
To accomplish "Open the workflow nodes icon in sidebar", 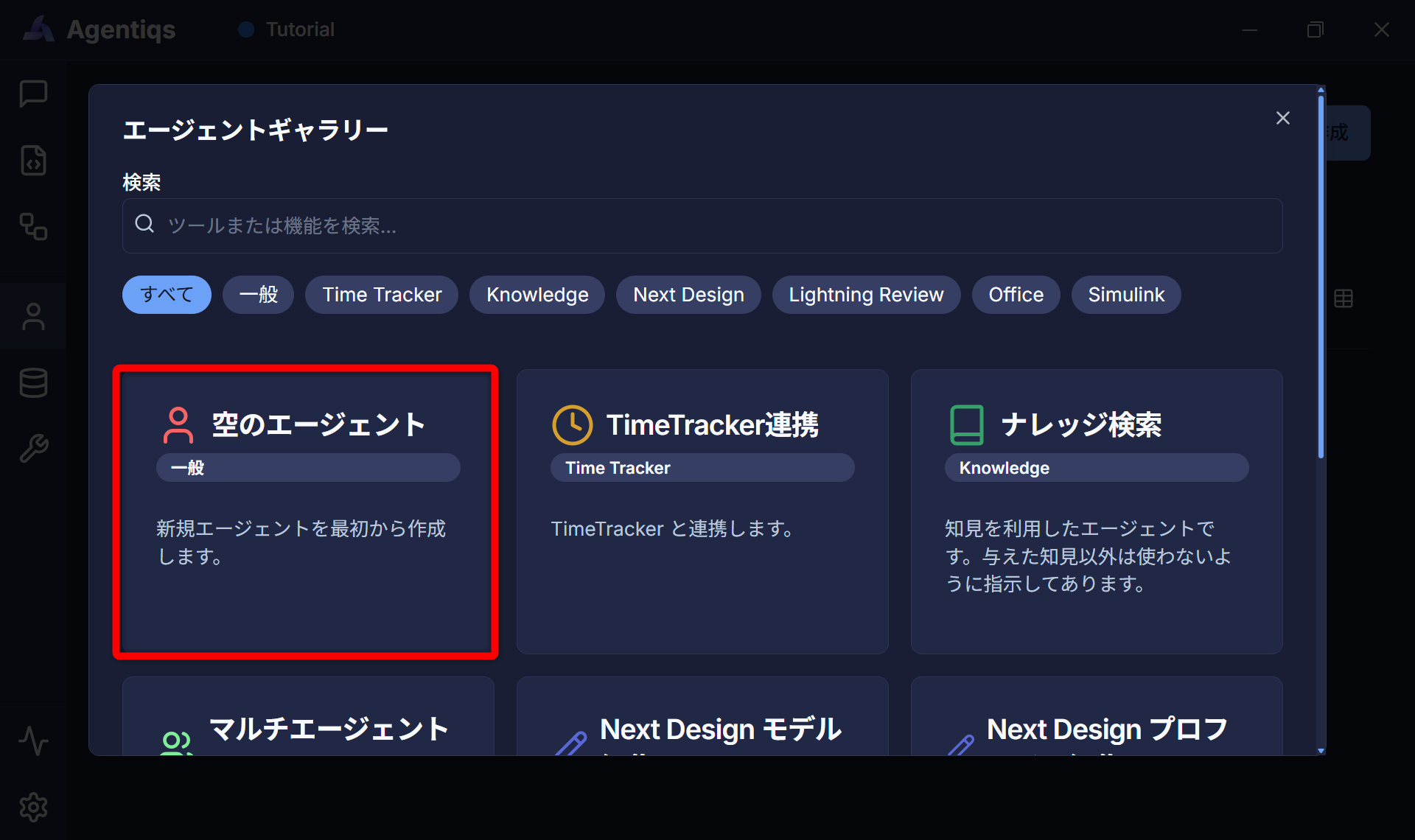I will (x=33, y=227).
